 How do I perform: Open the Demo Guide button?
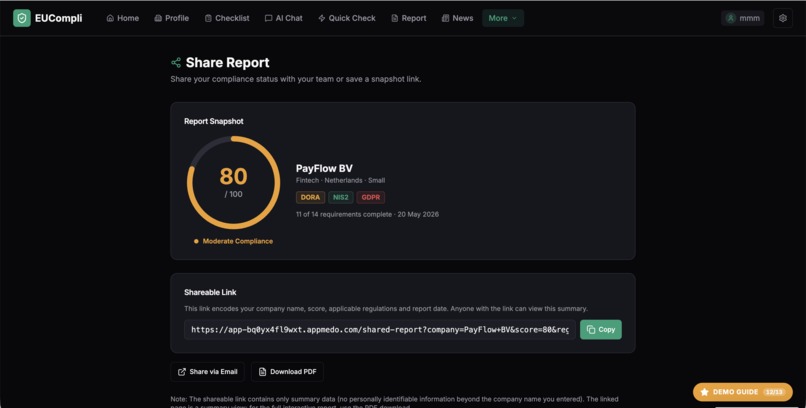[742, 392]
